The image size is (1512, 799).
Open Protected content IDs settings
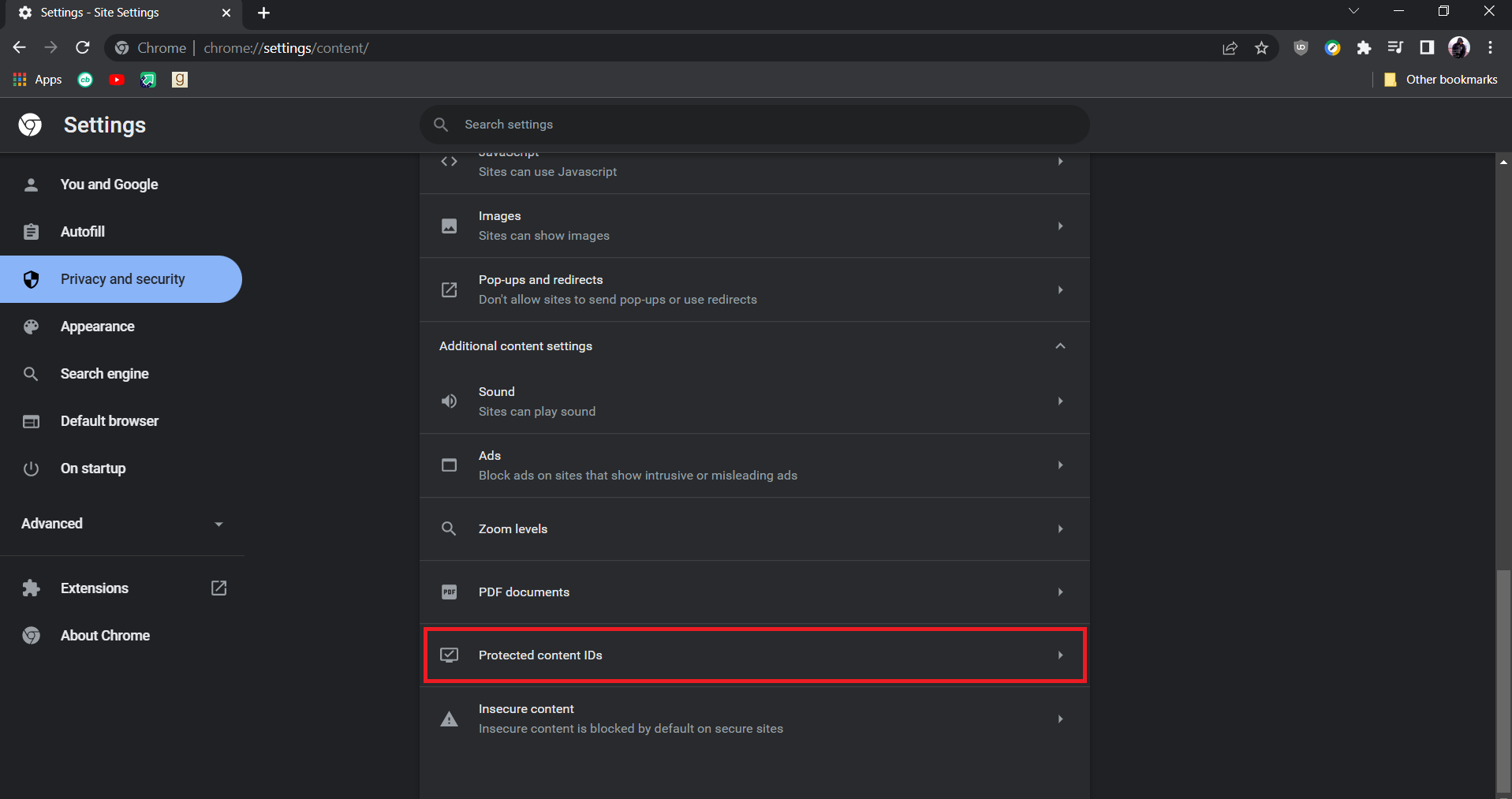pyautogui.click(x=755, y=655)
